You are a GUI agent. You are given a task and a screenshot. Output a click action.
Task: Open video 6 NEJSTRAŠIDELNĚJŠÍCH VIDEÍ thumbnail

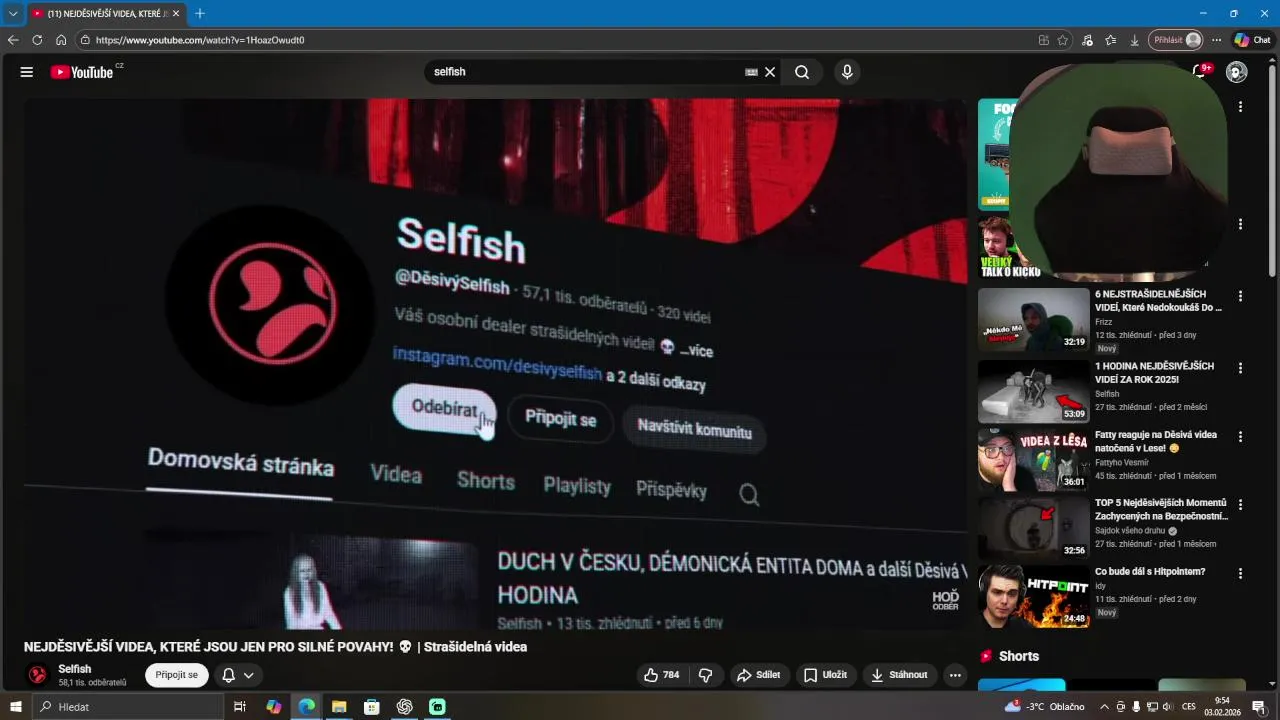tap(1033, 320)
